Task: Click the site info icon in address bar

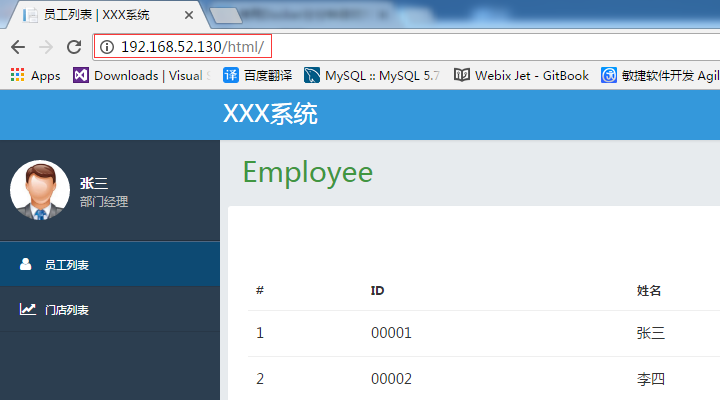Action: pos(107,47)
